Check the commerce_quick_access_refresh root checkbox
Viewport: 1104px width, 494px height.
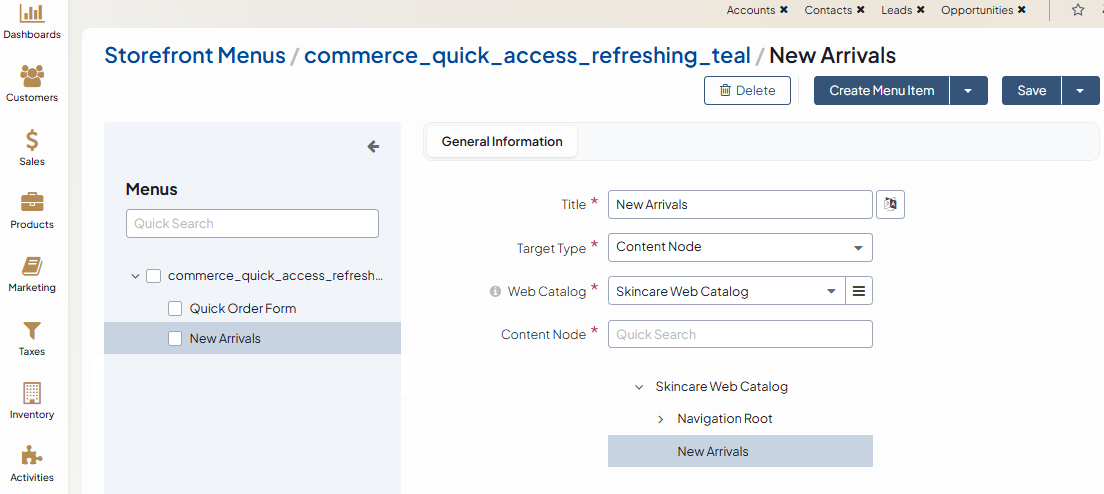click(x=153, y=276)
